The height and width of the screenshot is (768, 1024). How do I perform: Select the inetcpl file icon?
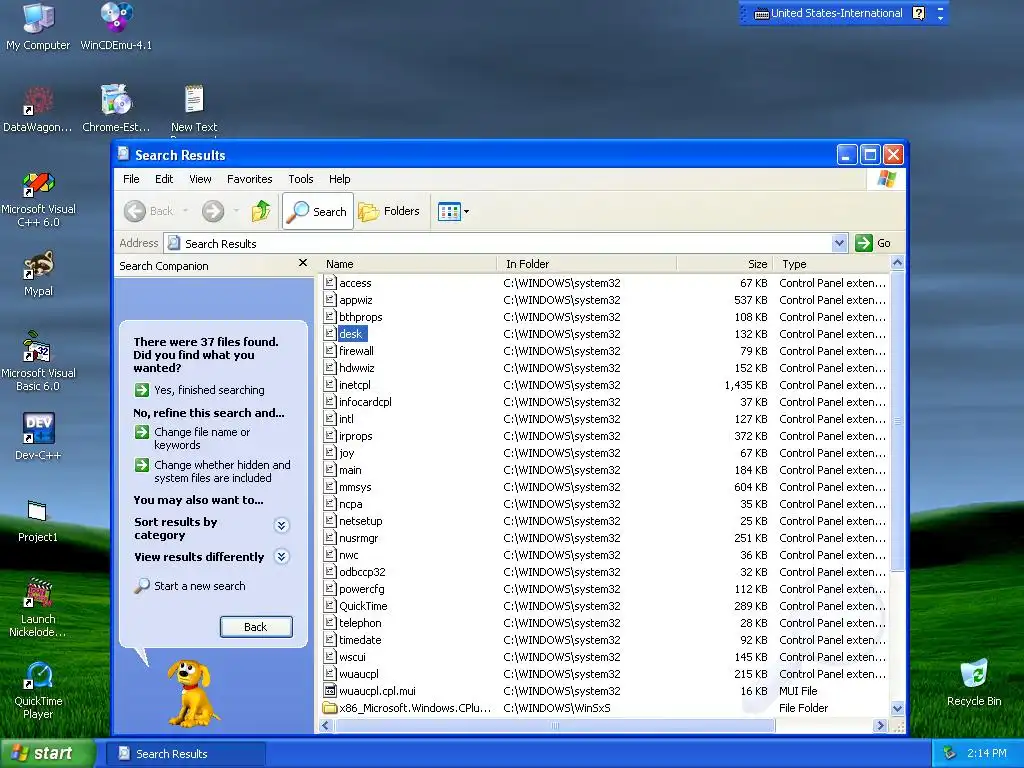coord(330,385)
